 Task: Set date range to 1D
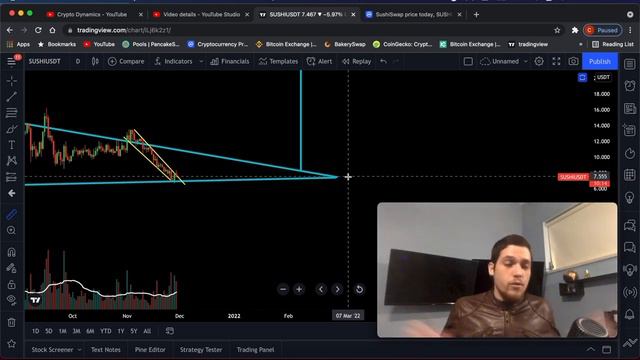(36, 331)
